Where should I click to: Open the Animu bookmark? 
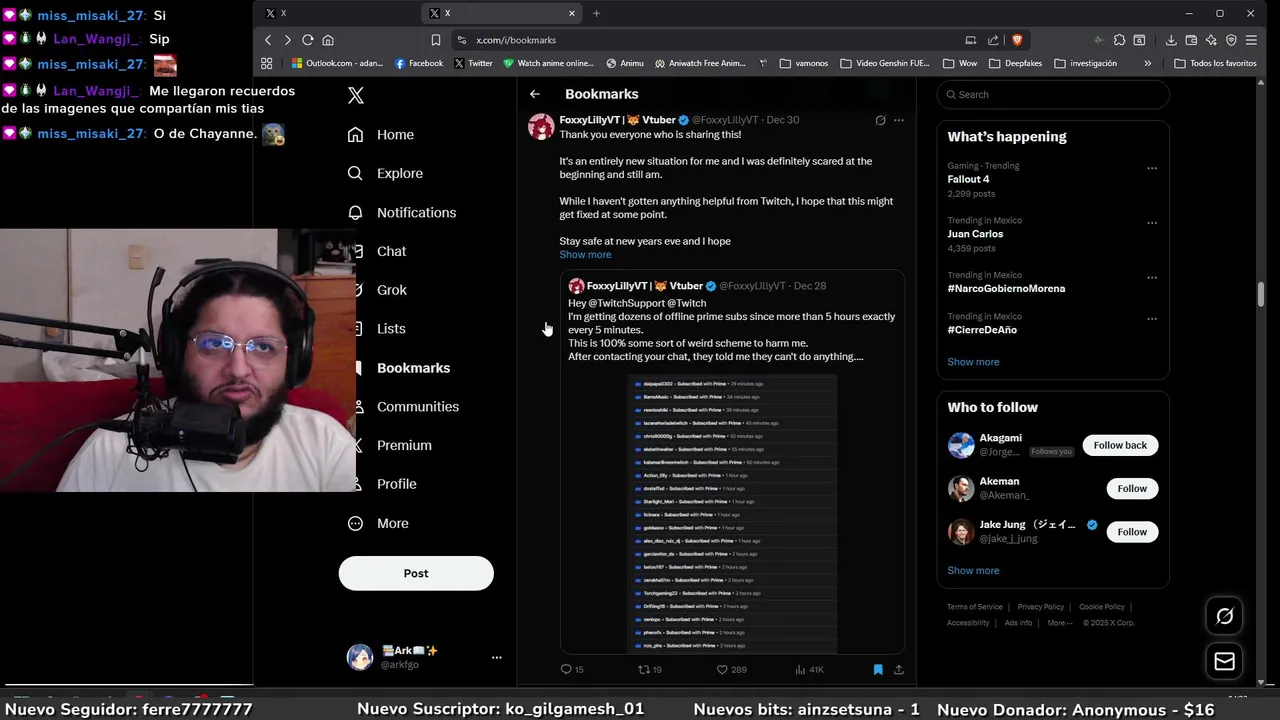[625, 63]
